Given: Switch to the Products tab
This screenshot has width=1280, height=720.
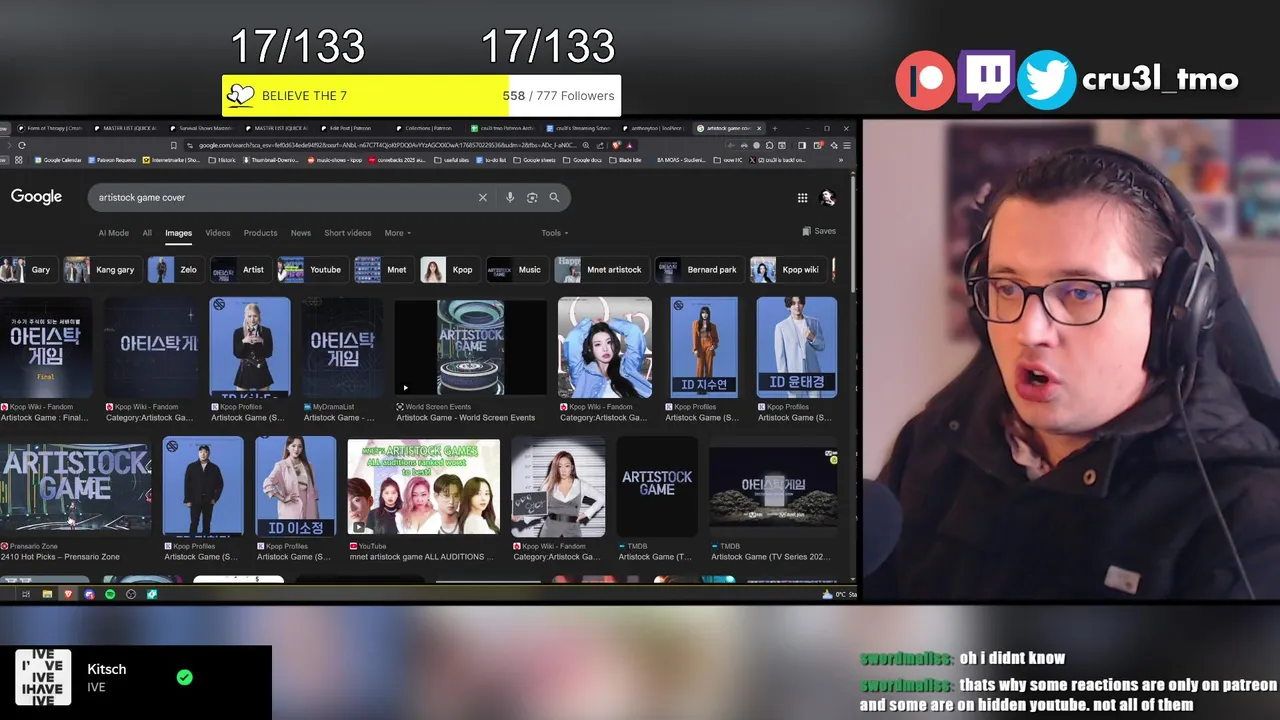Looking at the screenshot, I should coord(260,233).
